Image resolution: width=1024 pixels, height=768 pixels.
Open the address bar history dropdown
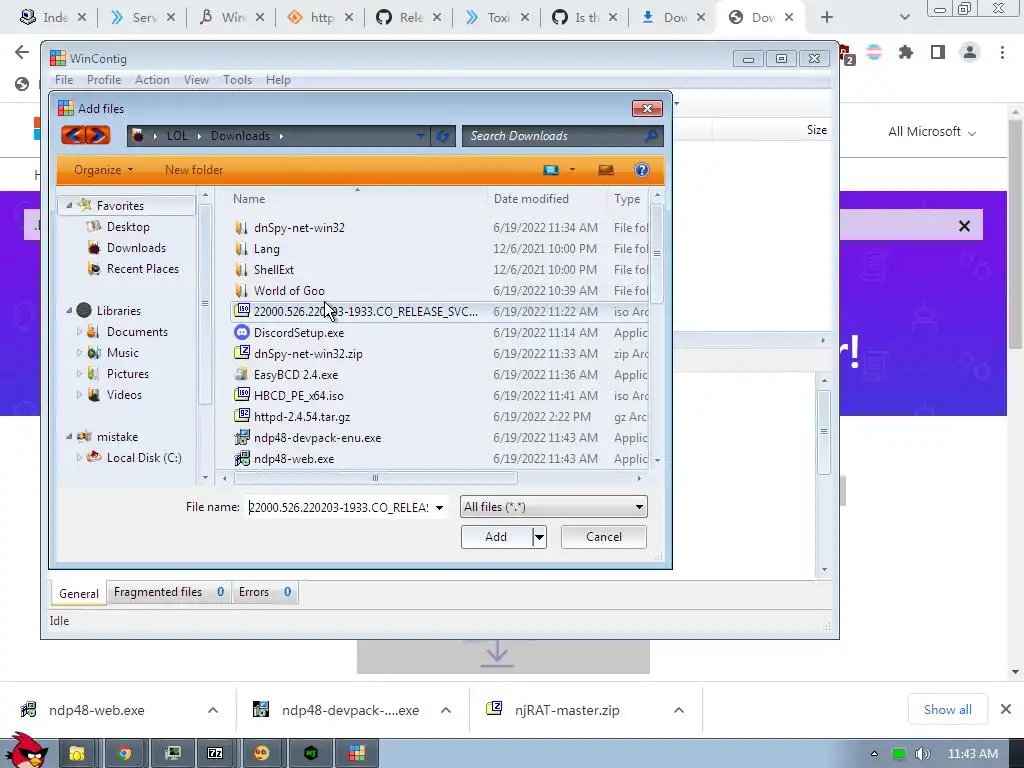coord(420,136)
